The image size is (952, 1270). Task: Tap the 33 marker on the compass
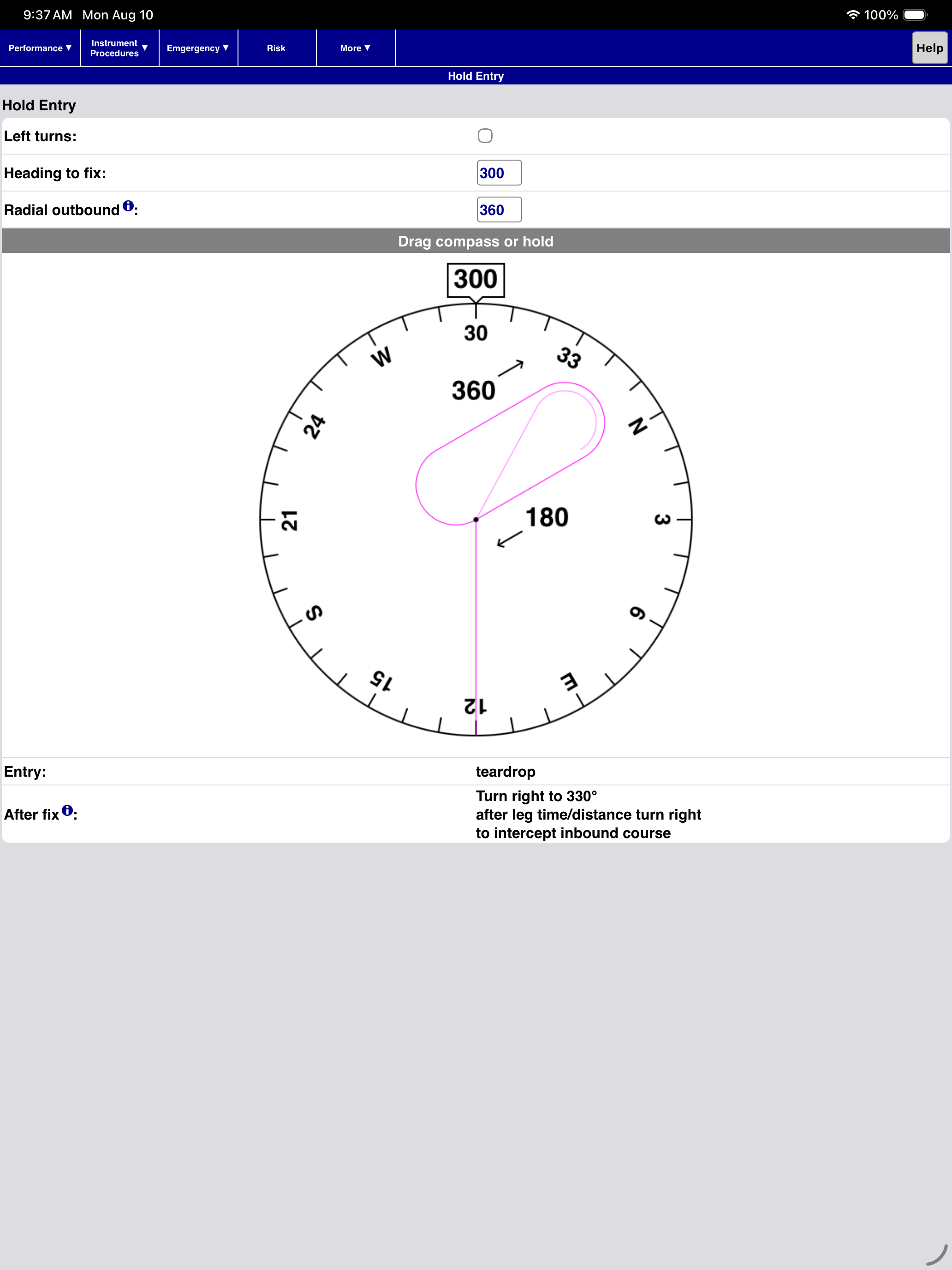pos(569,357)
